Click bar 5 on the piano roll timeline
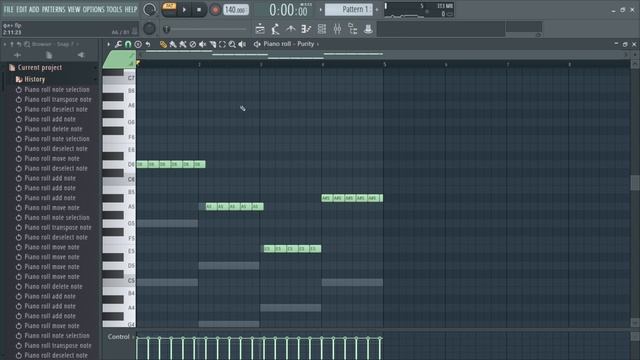Image resolution: width=640 pixels, height=360 pixels. [384, 64]
